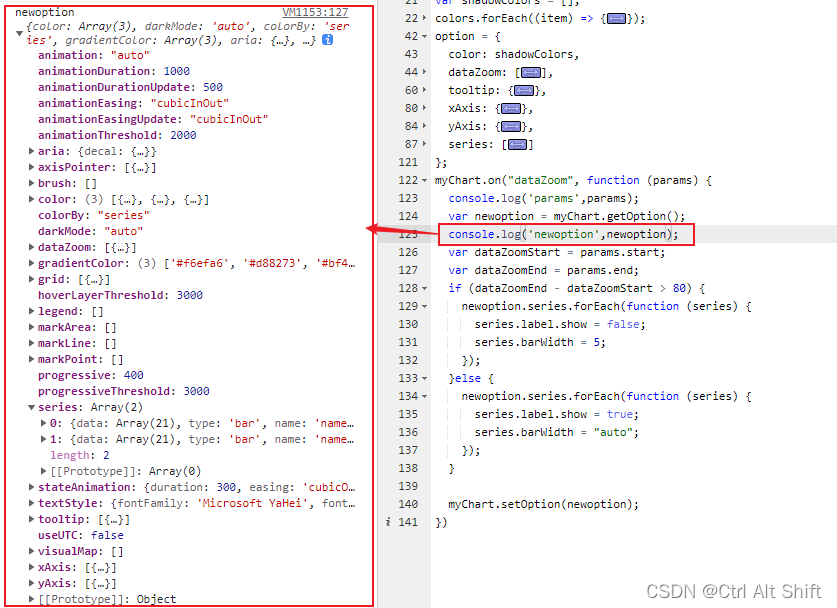Unfold the colors.forEach block on line 22
Image resolution: width=837 pixels, height=608 pixels.
424,18
